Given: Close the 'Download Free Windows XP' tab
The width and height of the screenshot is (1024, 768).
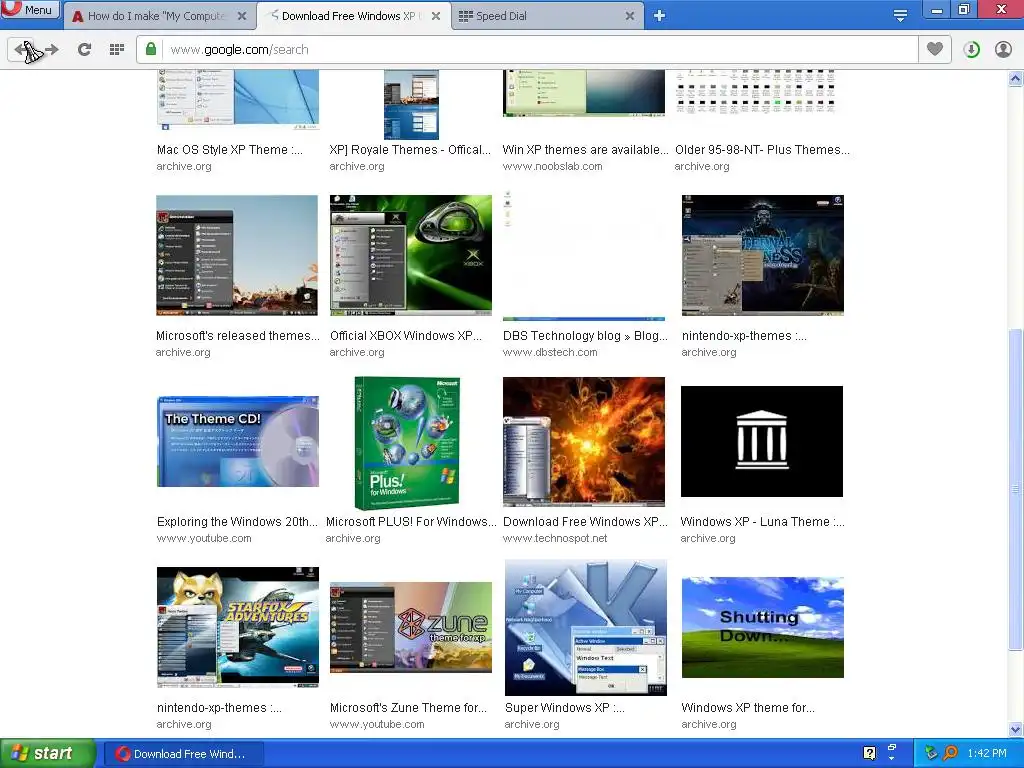Looking at the screenshot, I should pyautogui.click(x=436, y=16).
